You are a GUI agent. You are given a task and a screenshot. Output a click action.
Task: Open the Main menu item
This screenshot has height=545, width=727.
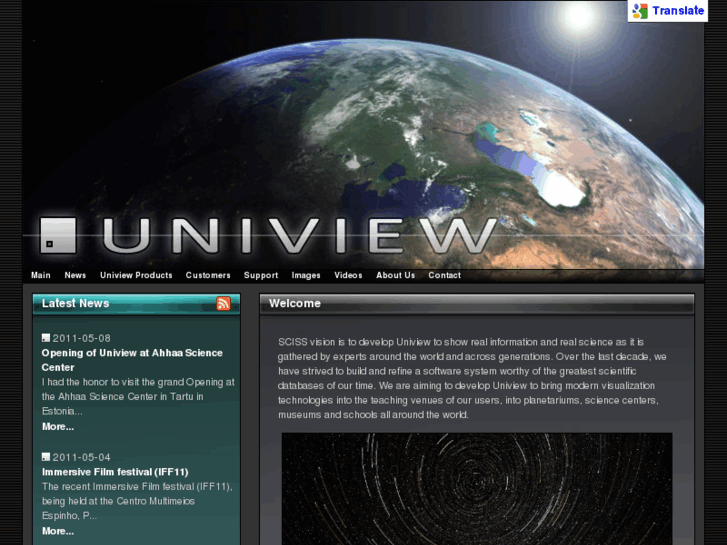coord(41,275)
